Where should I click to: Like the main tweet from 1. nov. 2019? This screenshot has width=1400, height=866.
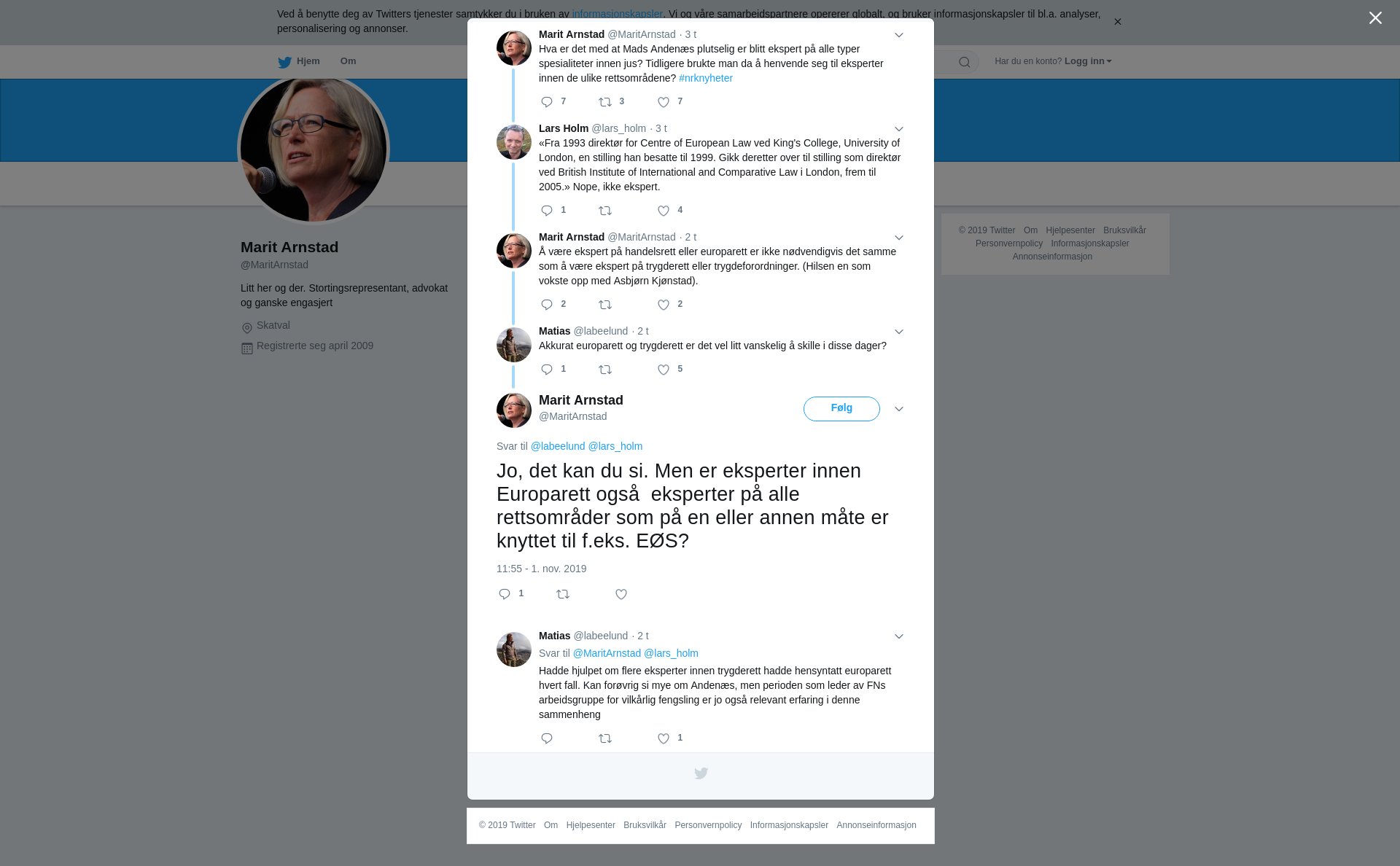[621, 595]
